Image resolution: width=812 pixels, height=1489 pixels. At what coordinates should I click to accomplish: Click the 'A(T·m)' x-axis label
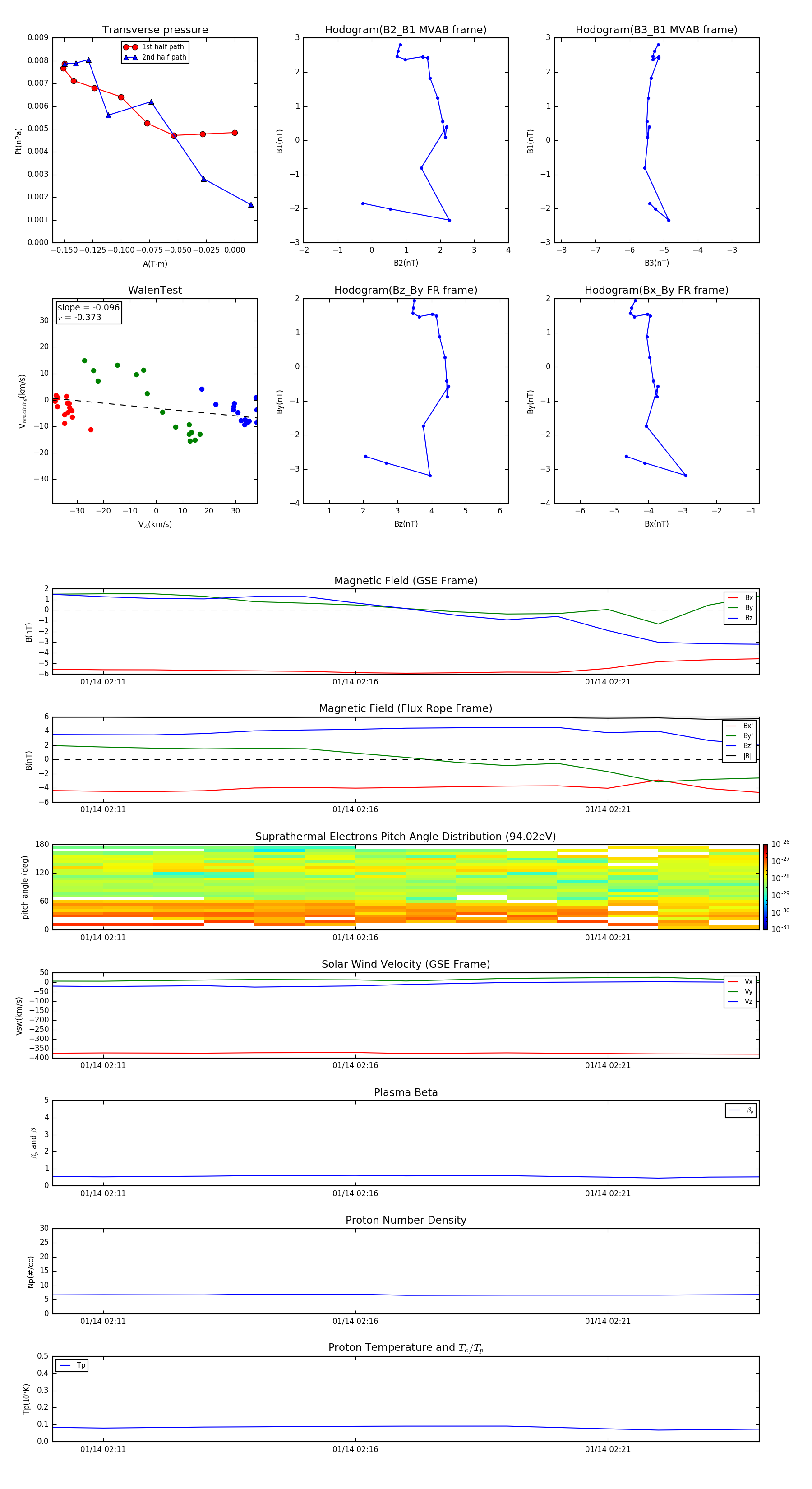(155, 264)
